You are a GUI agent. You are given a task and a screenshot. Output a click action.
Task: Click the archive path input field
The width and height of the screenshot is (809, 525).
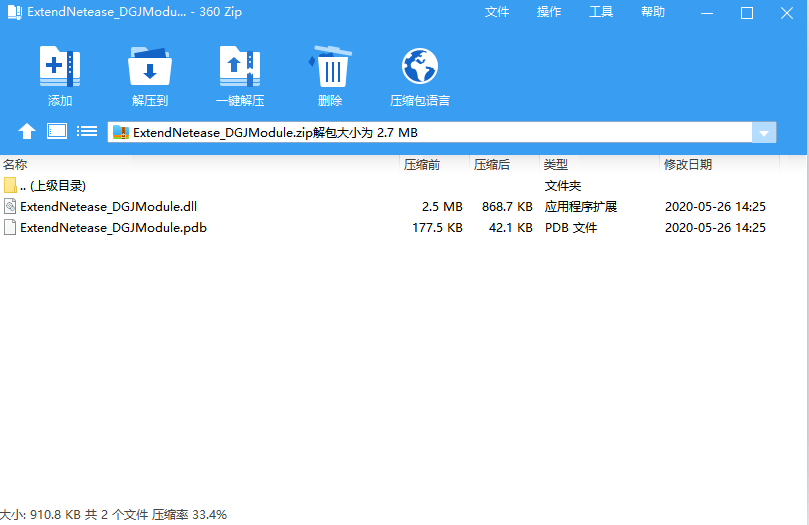(430, 133)
